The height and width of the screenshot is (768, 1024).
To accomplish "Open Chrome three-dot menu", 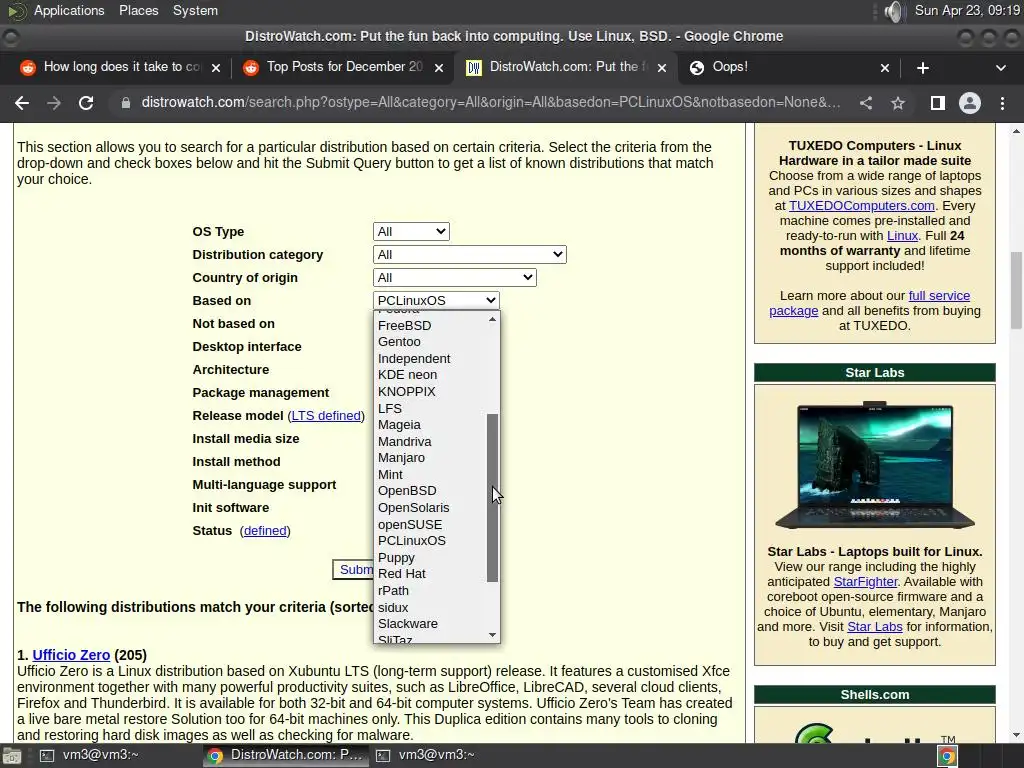I will pyautogui.click(x=1002, y=103).
